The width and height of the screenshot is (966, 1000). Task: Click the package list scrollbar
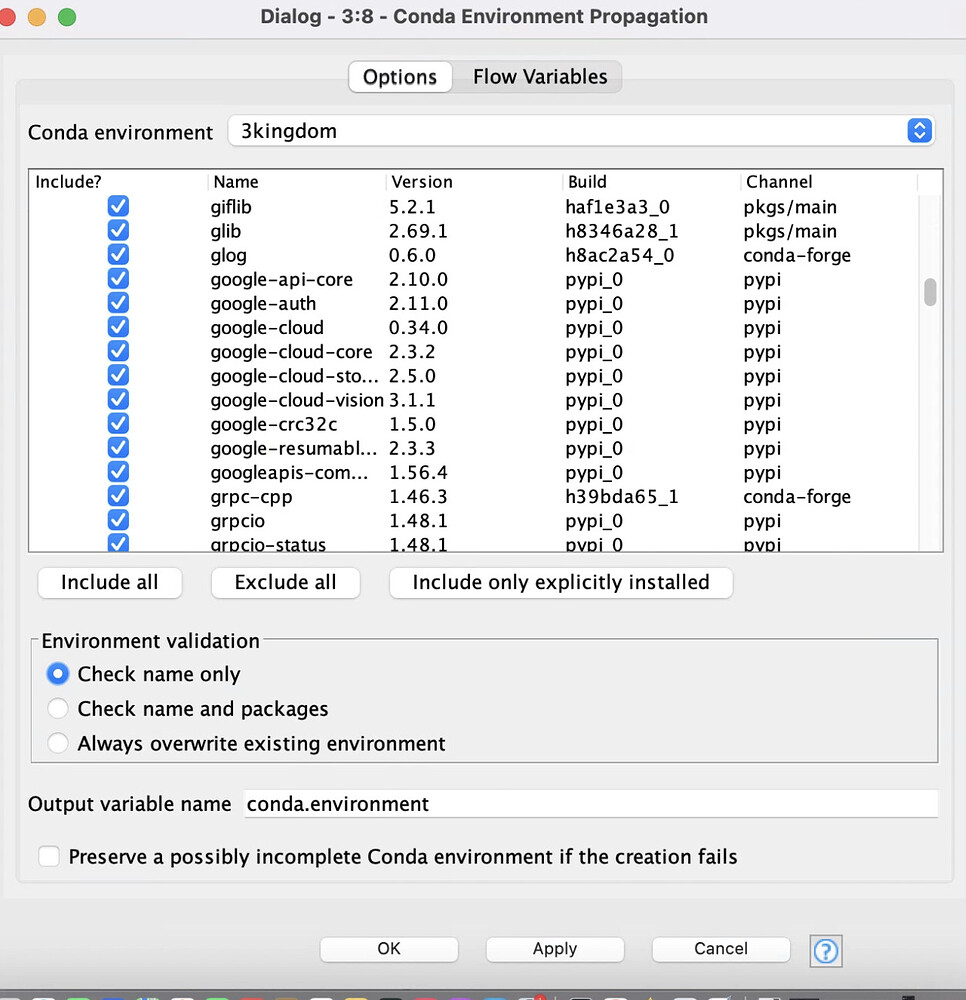click(x=930, y=290)
